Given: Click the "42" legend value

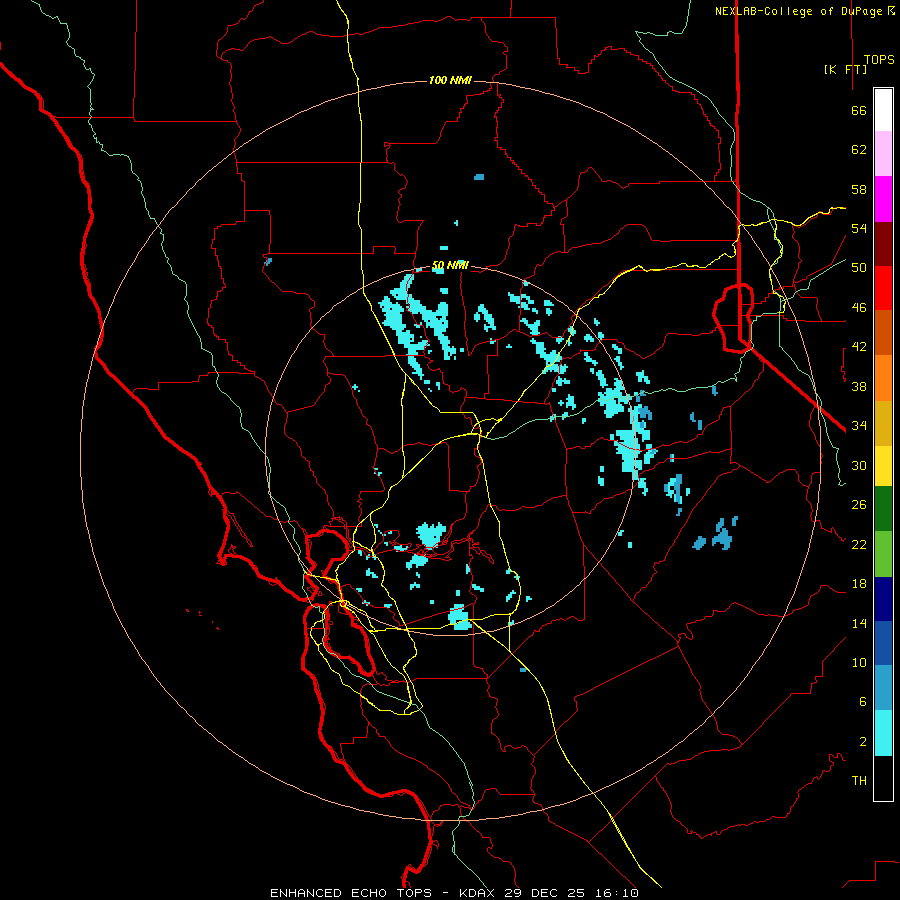Looking at the screenshot, I should point(859,347).
